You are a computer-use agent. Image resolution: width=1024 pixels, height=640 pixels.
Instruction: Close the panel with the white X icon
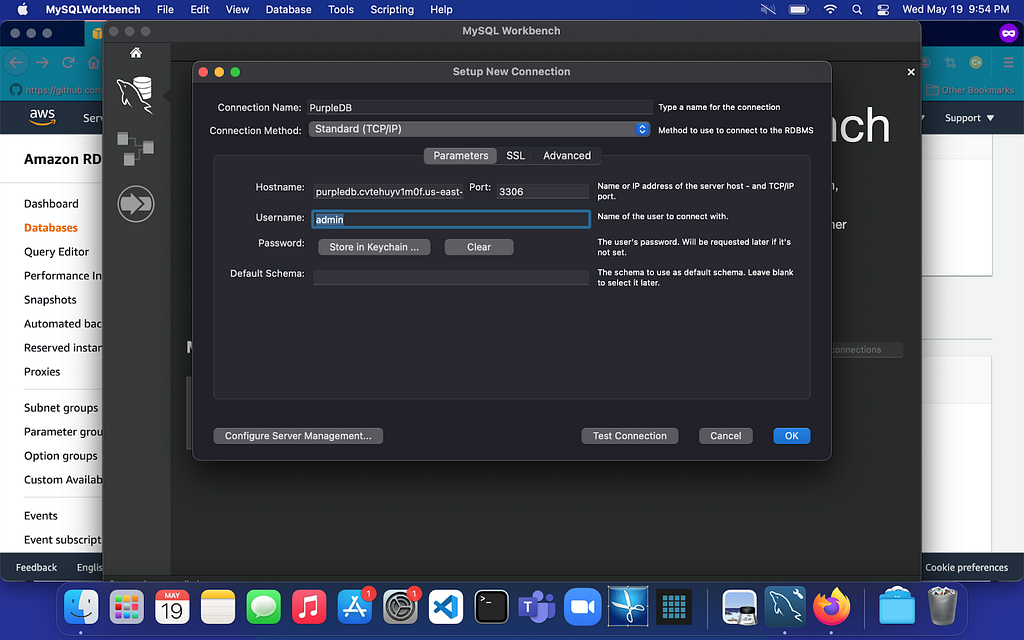click(x=911, y=72)
